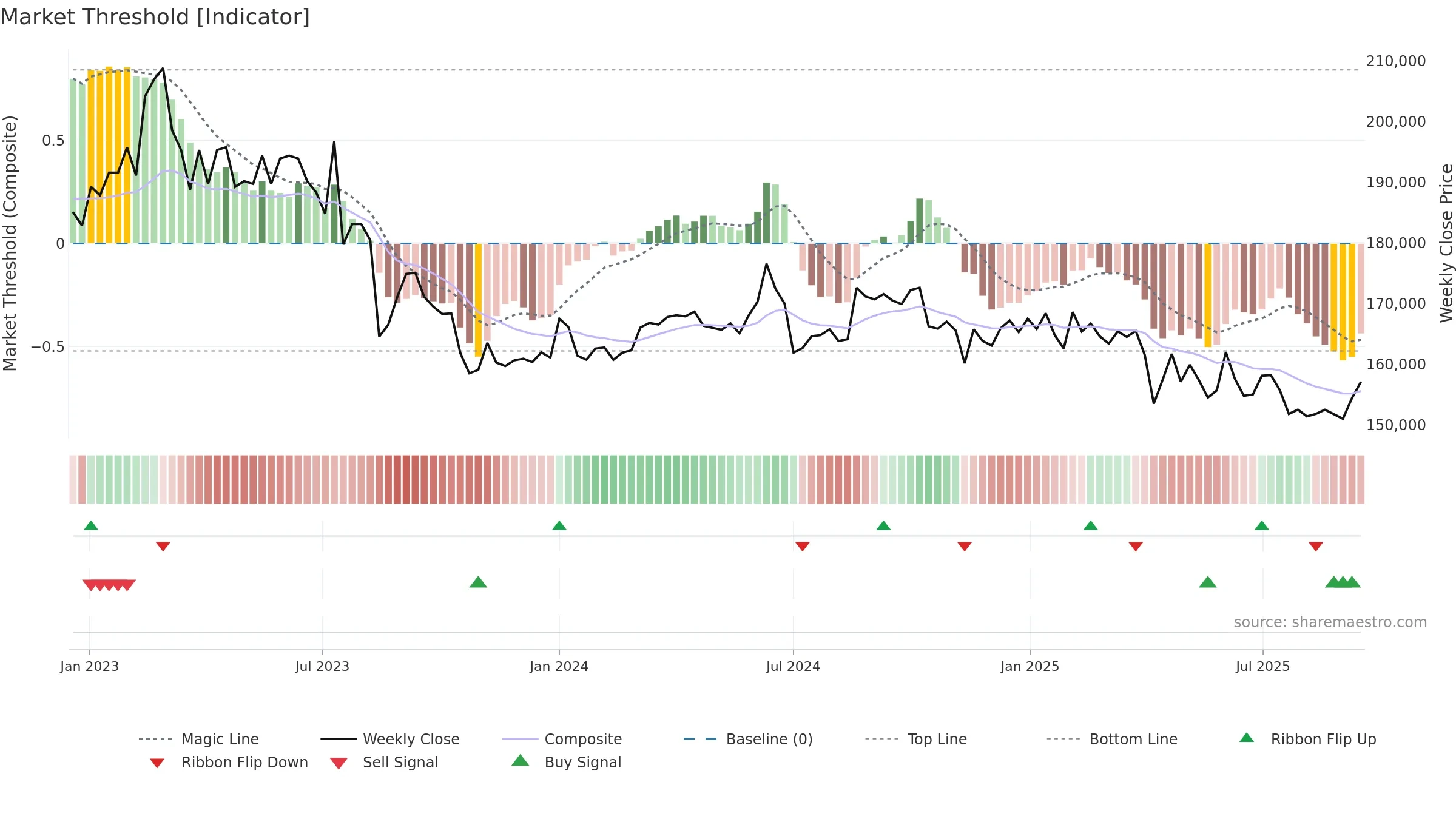Select the Sell Signal legend entry
Viewport: 1456px width, 819px height.
click(x=384, y=762)
